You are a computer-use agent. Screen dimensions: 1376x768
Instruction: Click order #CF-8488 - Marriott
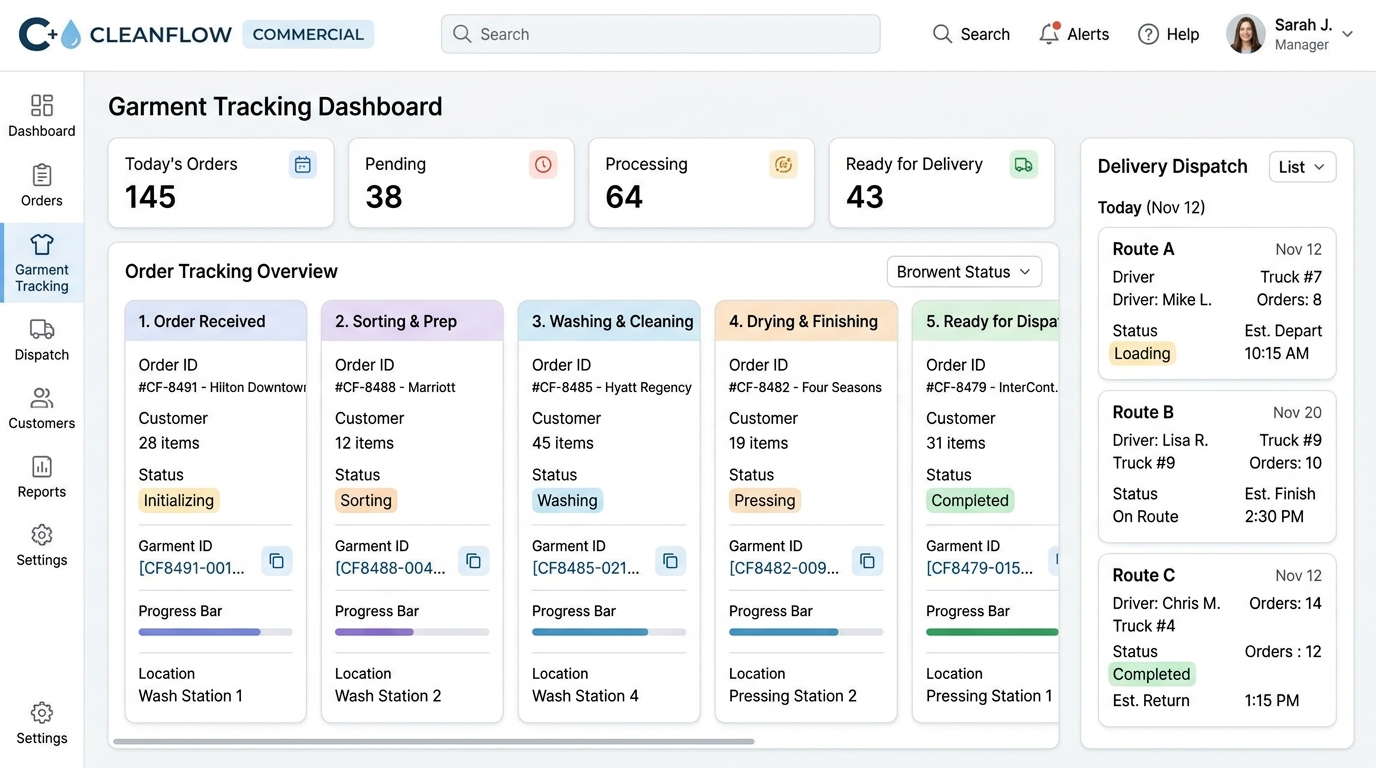(x=395, y=387)
